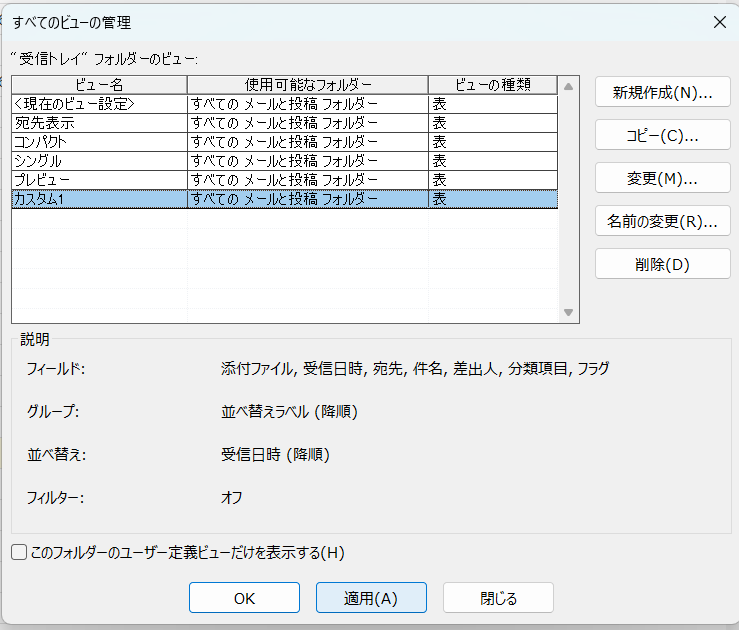Select the 宛先表示 view row
739x630 pixels.
[x=98, y=123]
